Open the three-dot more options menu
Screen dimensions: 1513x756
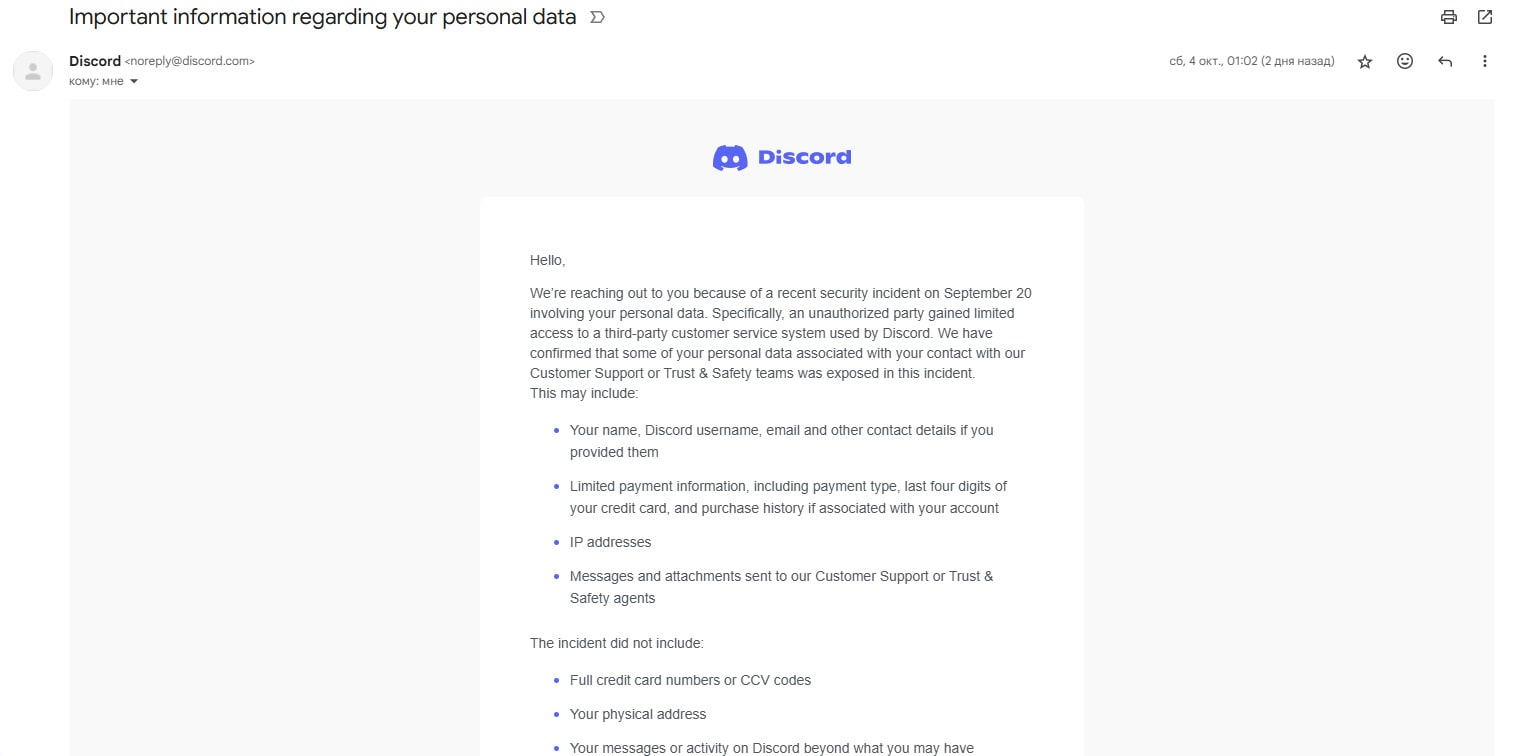pos(1485,61)
